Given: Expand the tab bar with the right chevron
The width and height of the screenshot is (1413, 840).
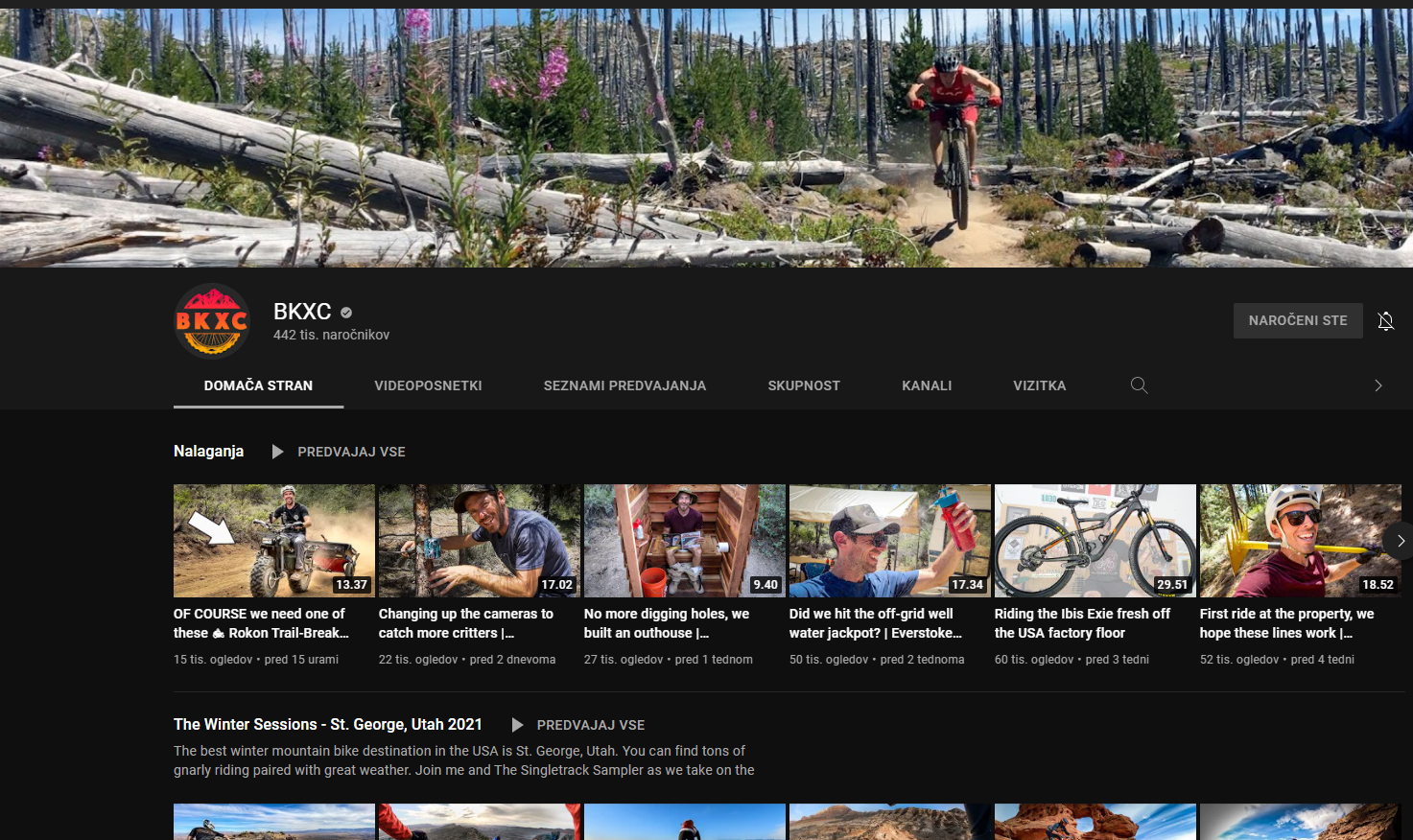Looking at the screenshot, I should click(1378, 385).
